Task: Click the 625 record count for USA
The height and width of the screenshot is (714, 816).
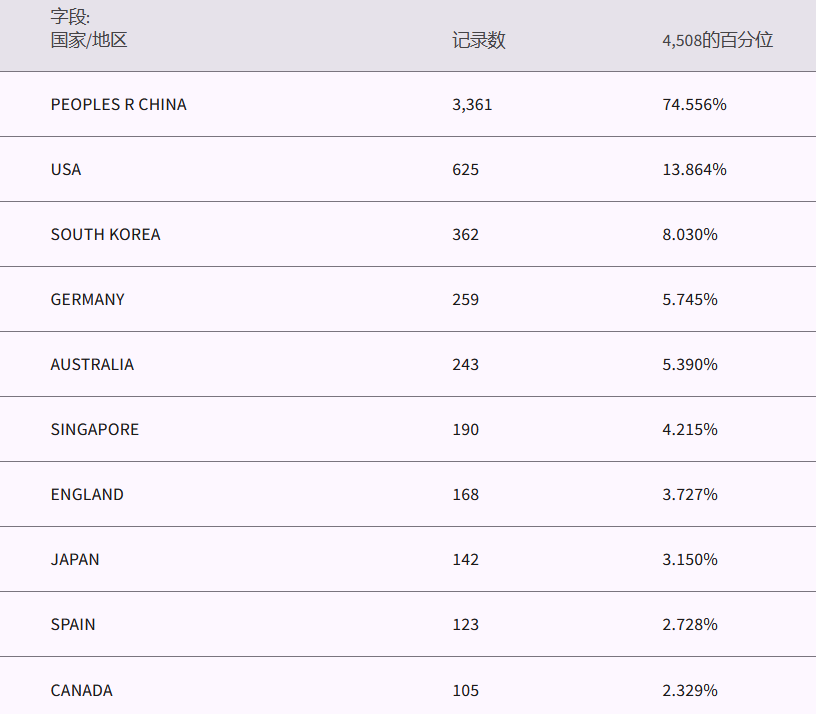Action: pos(465,169)
